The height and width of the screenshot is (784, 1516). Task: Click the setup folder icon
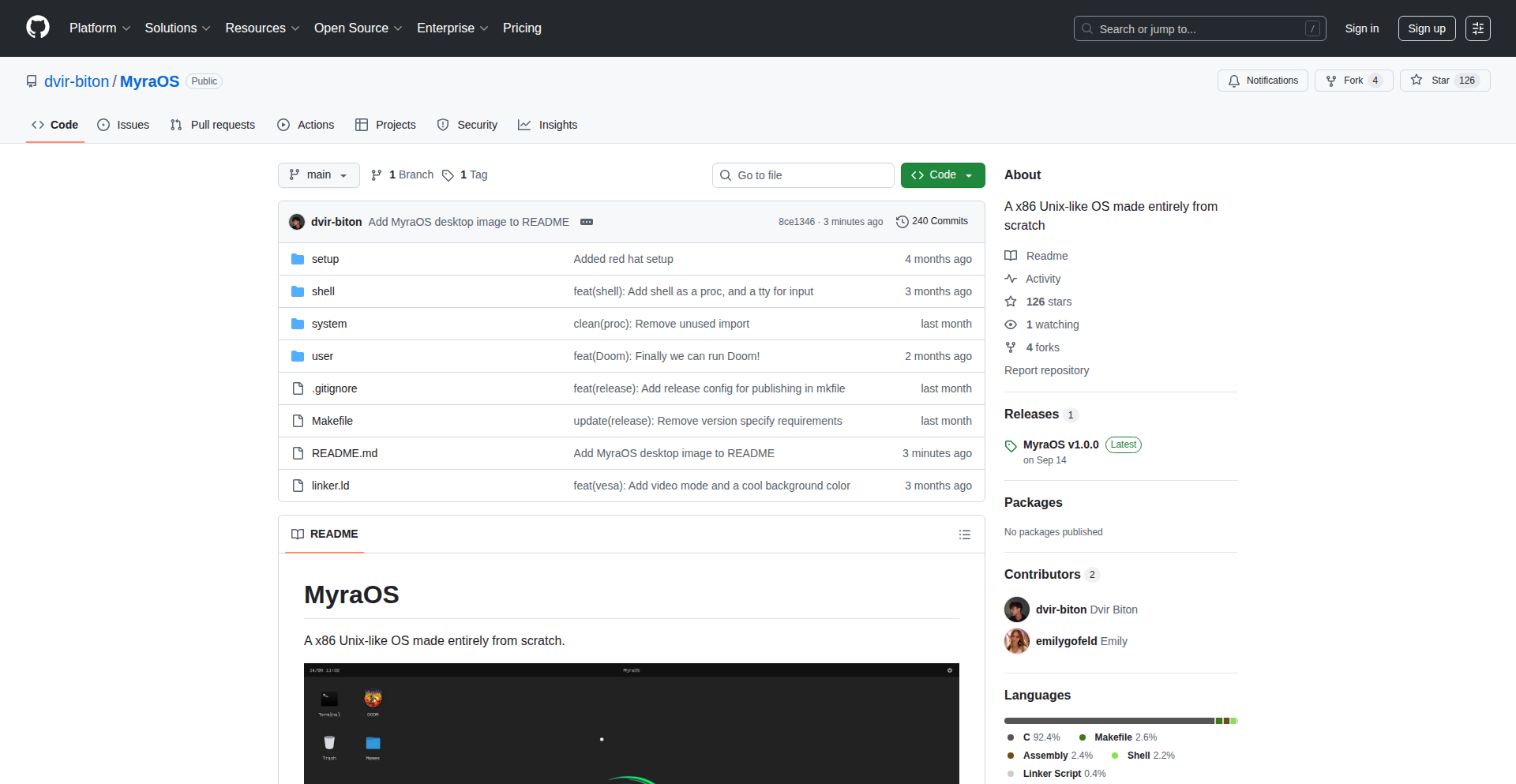point(298,258)
